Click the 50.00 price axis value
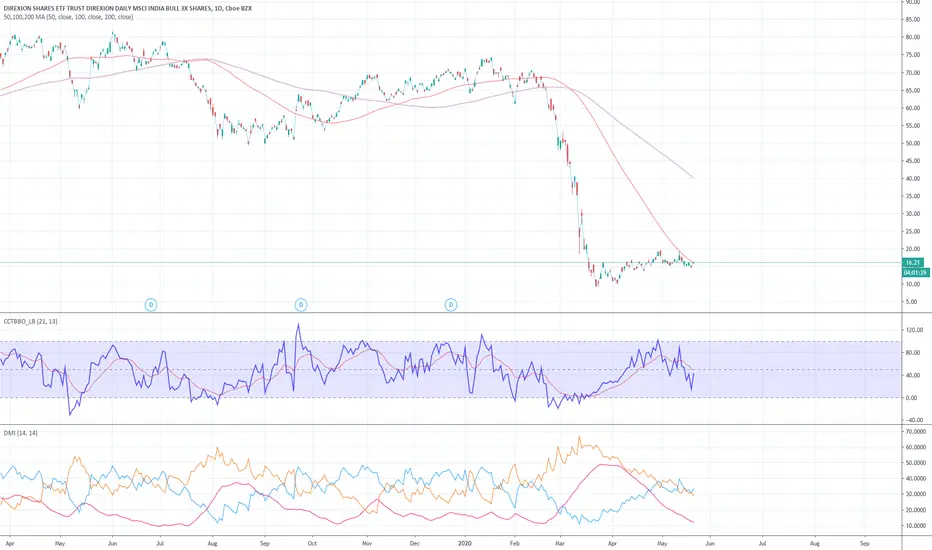 coord(913,143)
